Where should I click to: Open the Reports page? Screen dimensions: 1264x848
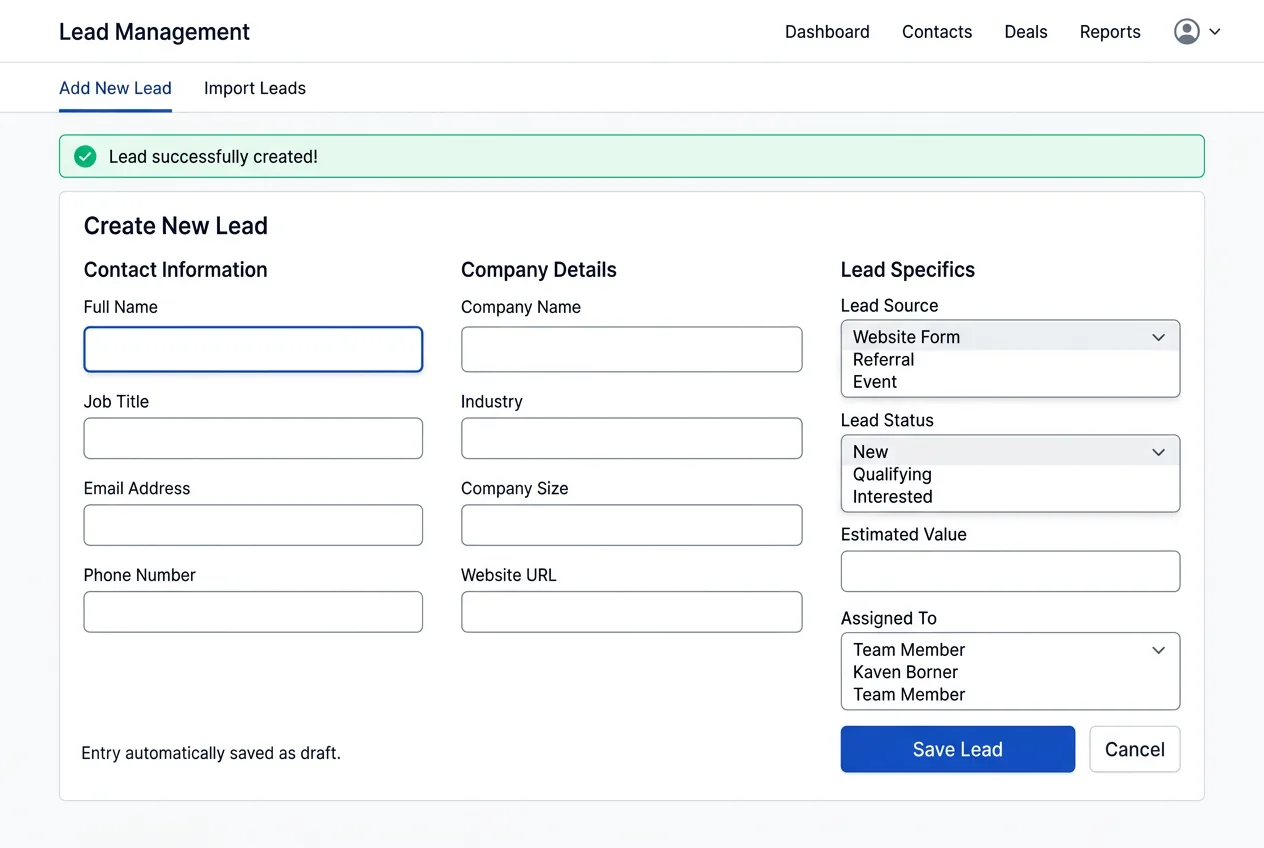[x=1110, y=31]
